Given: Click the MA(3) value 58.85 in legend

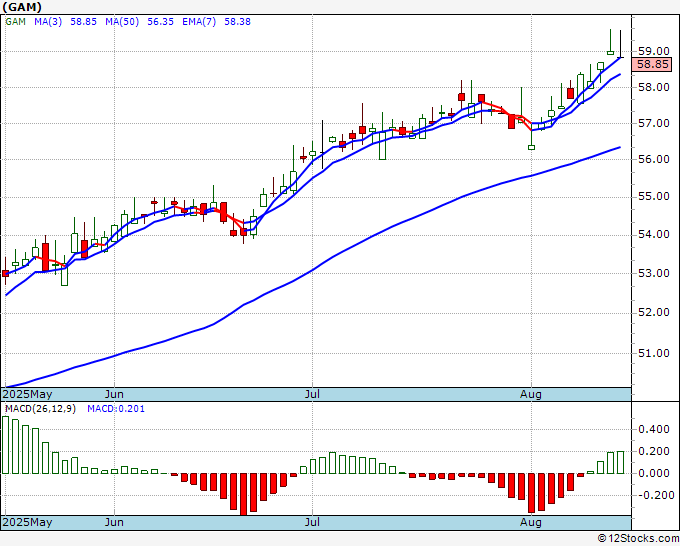Looking at the screenshot, I should [x=83, y=22].
